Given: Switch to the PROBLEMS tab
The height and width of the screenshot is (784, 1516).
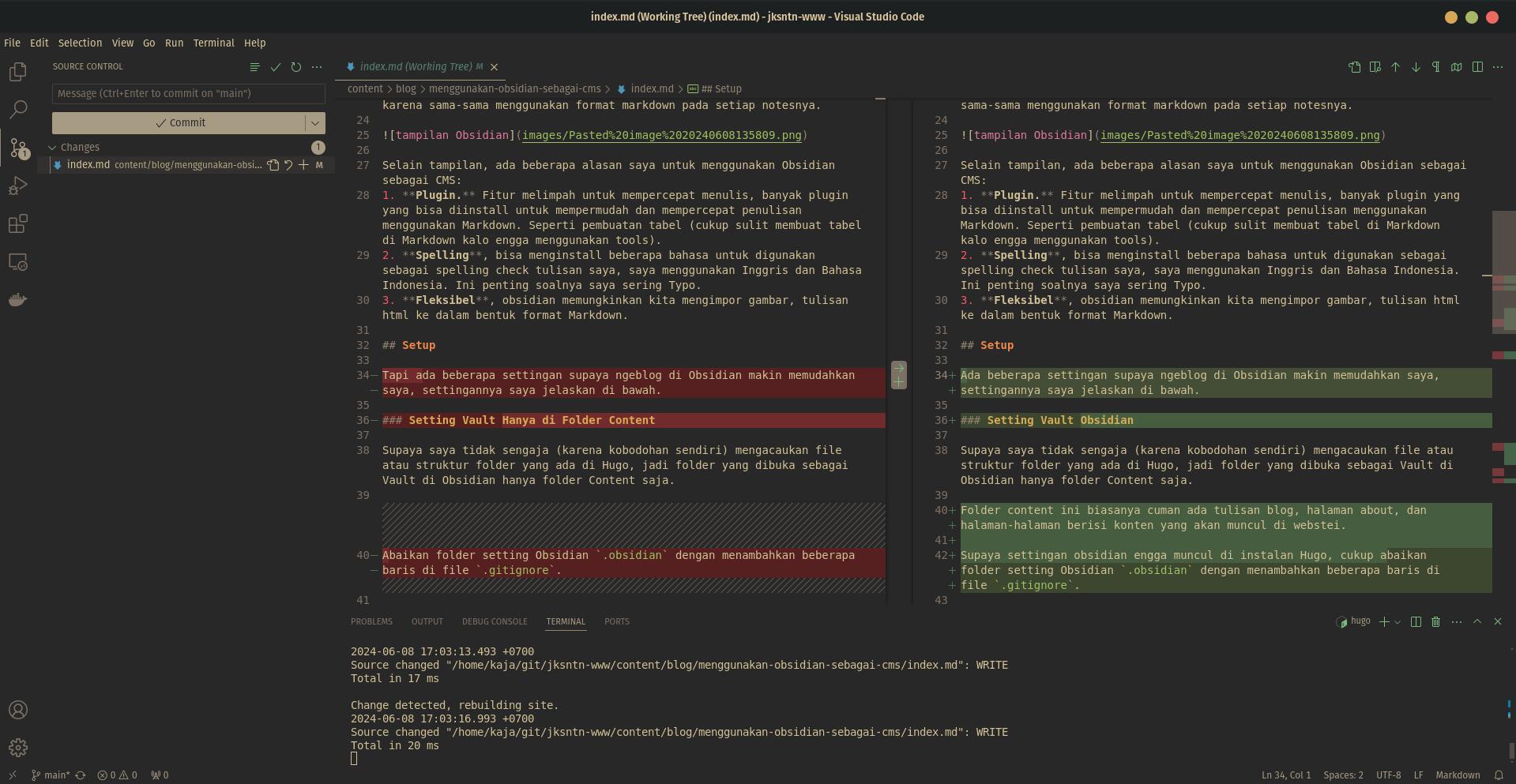Looking at the screenshot, I should (371, 621).
